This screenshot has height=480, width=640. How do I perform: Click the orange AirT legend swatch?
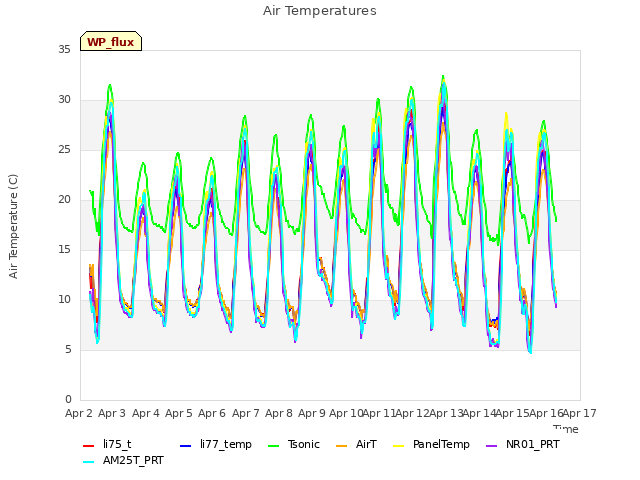coord(341,445)
